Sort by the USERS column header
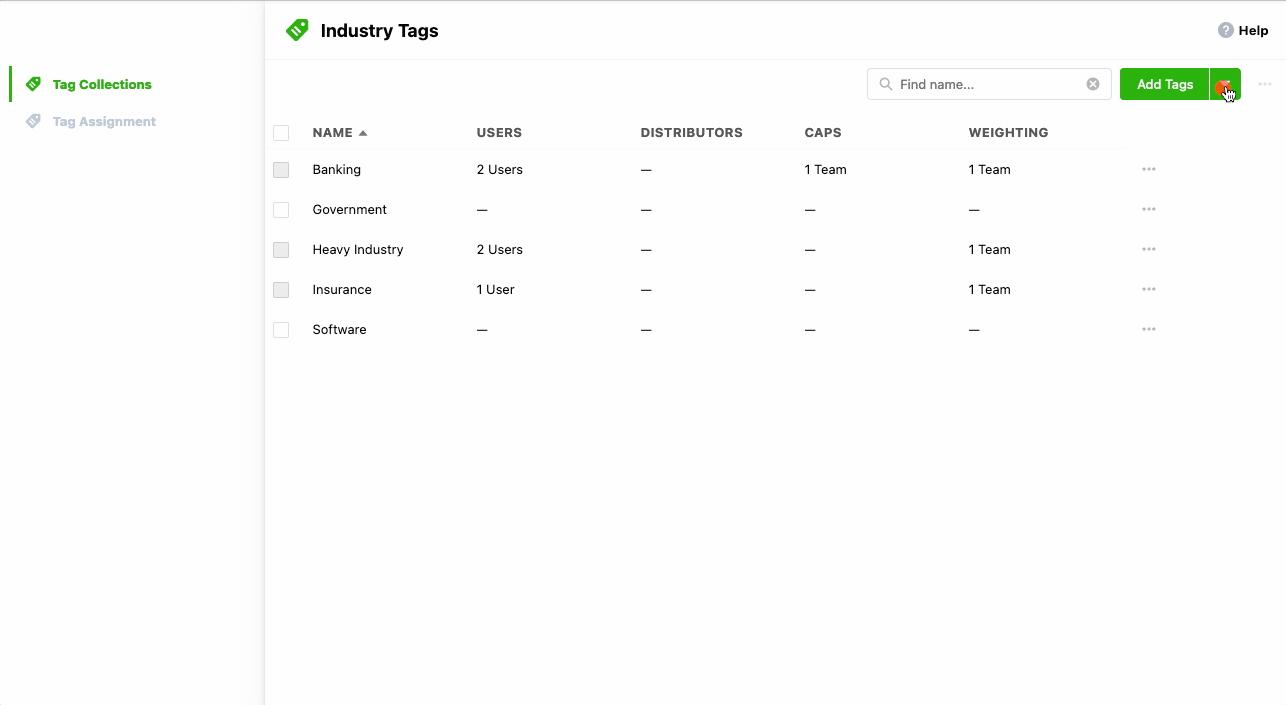The height and width of the screenshot is (705, 1286). (499, 132)
